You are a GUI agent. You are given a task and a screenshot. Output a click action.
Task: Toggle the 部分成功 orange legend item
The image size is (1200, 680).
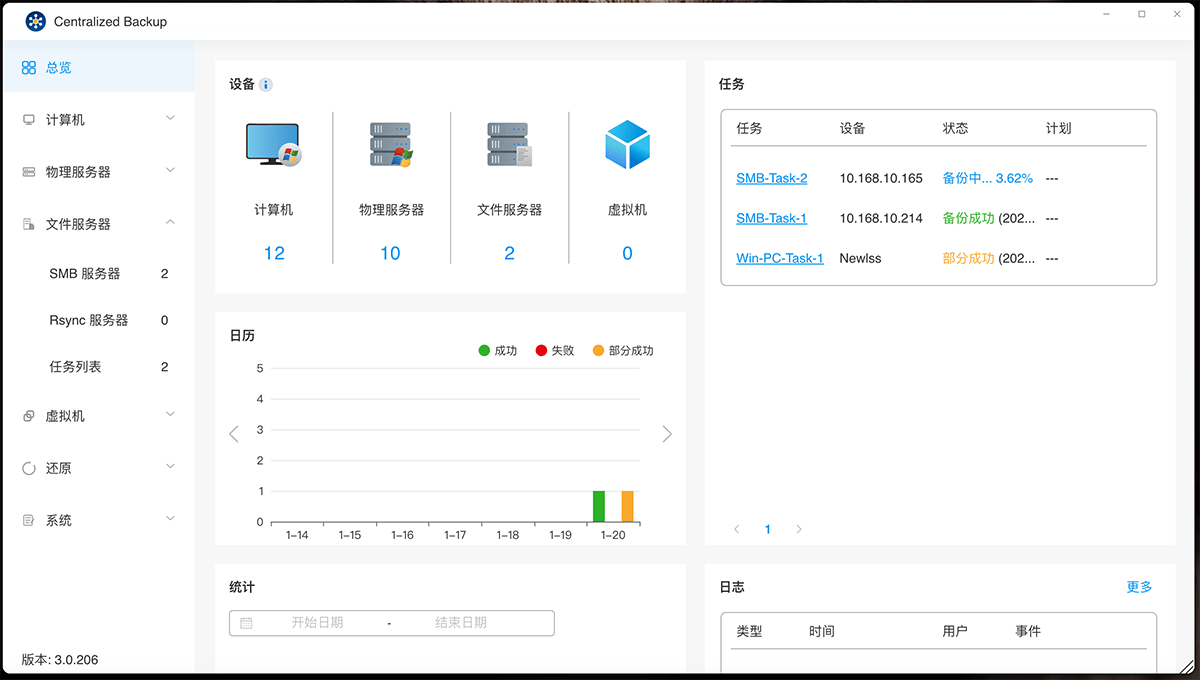pos(622,351)
